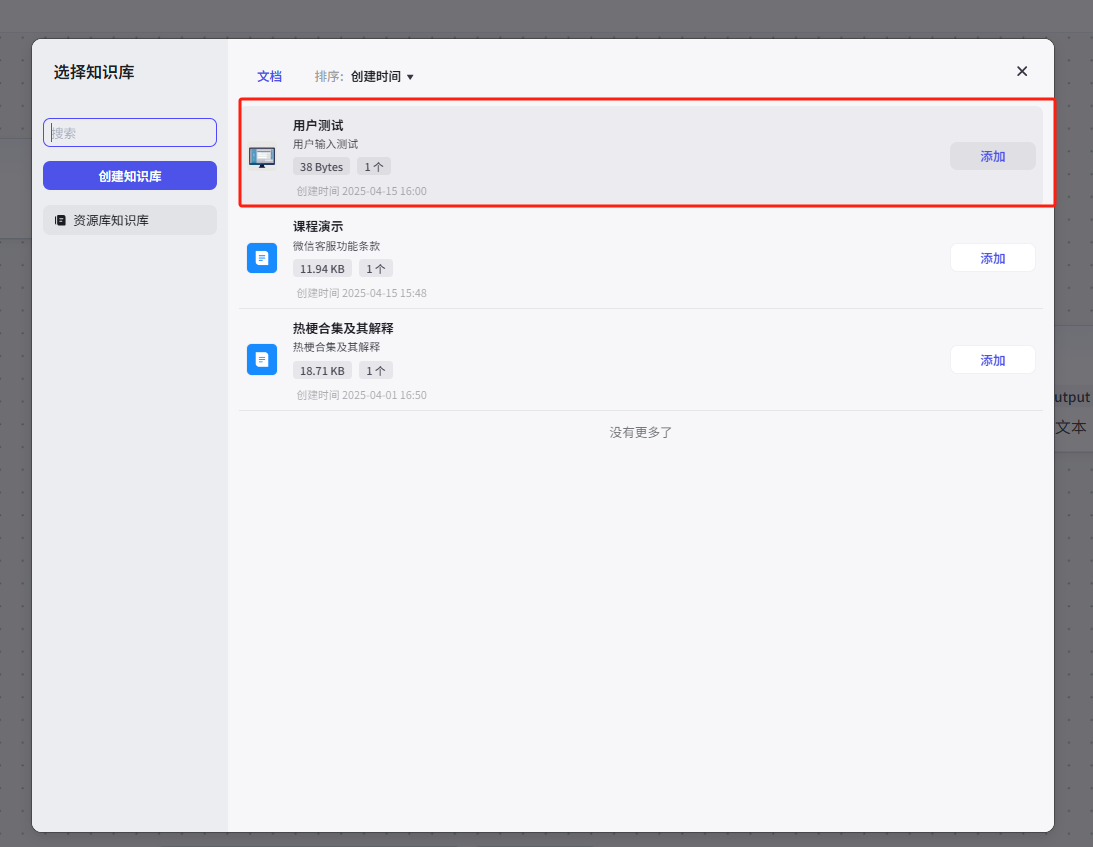1093x847 pixels.
Task: Click the 18.71 KB size tag
Action: point(322,371)
